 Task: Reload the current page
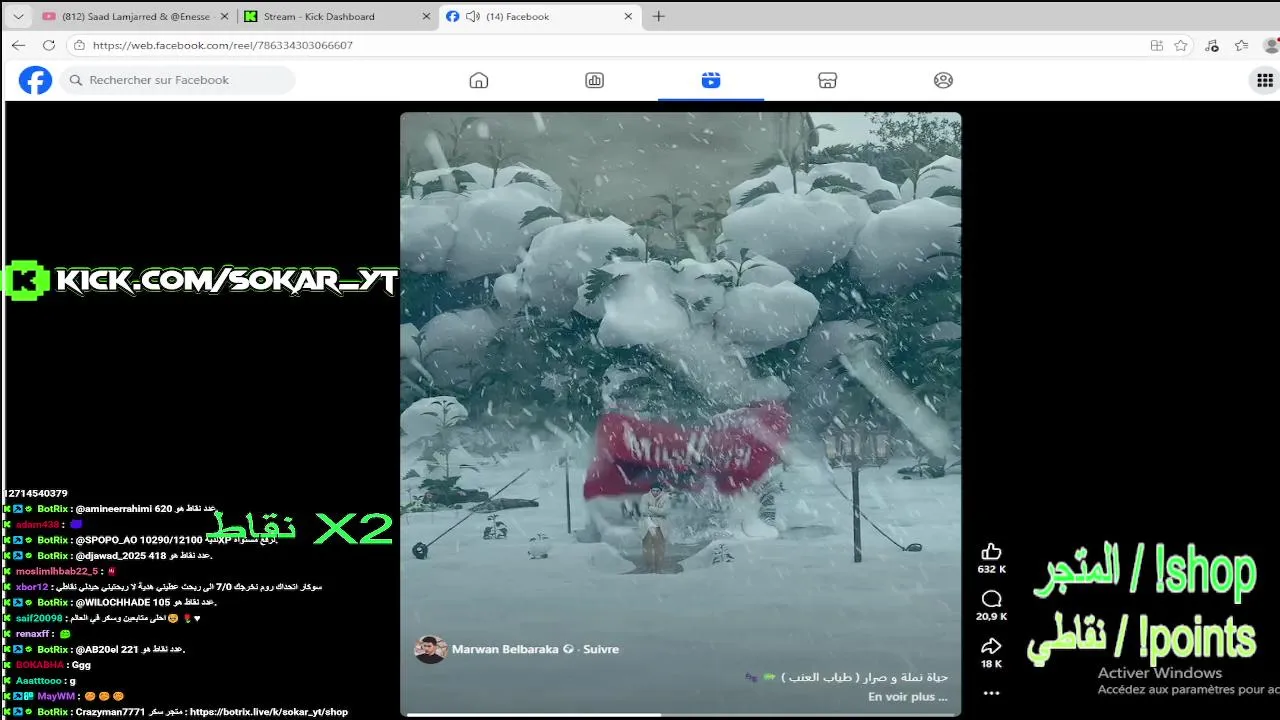click(x=48, y=45)
